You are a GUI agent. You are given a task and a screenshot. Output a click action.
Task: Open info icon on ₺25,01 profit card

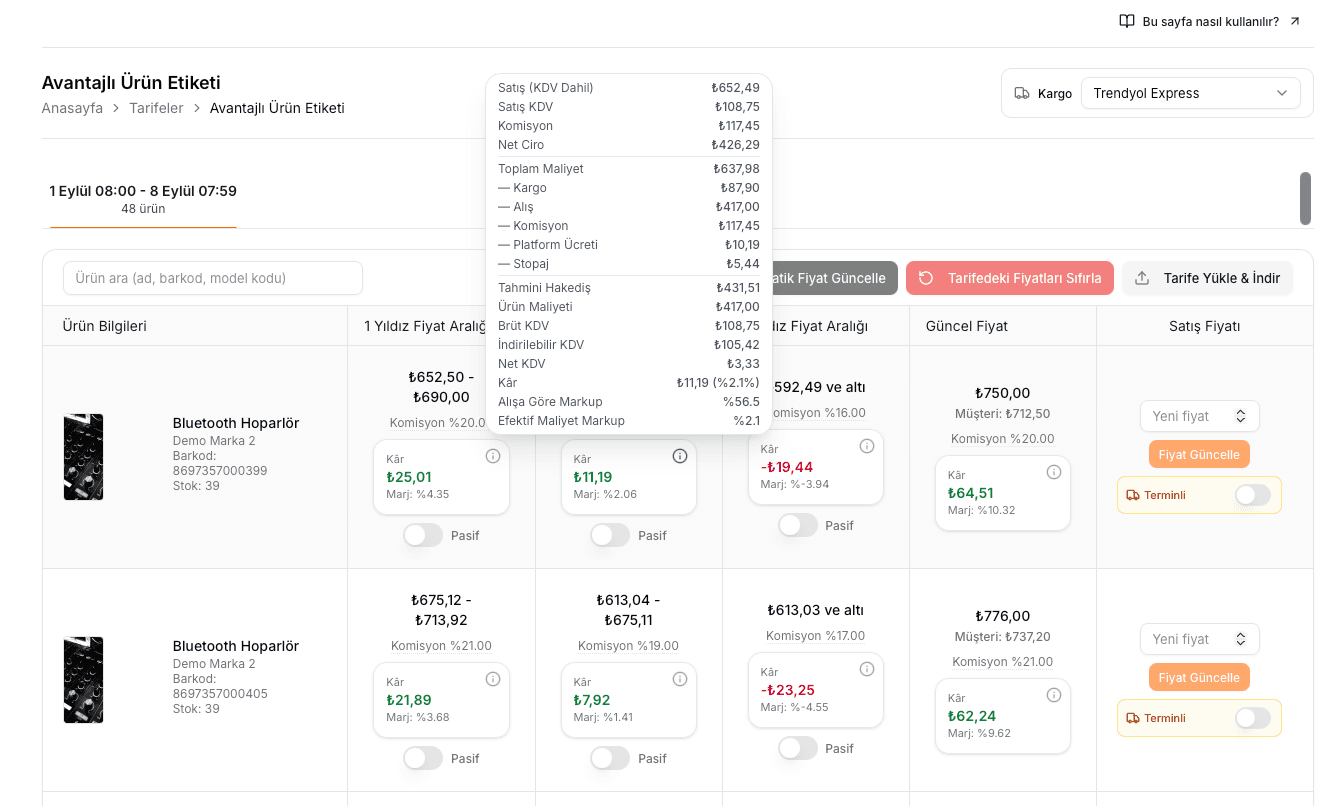[x=493, y=456]
